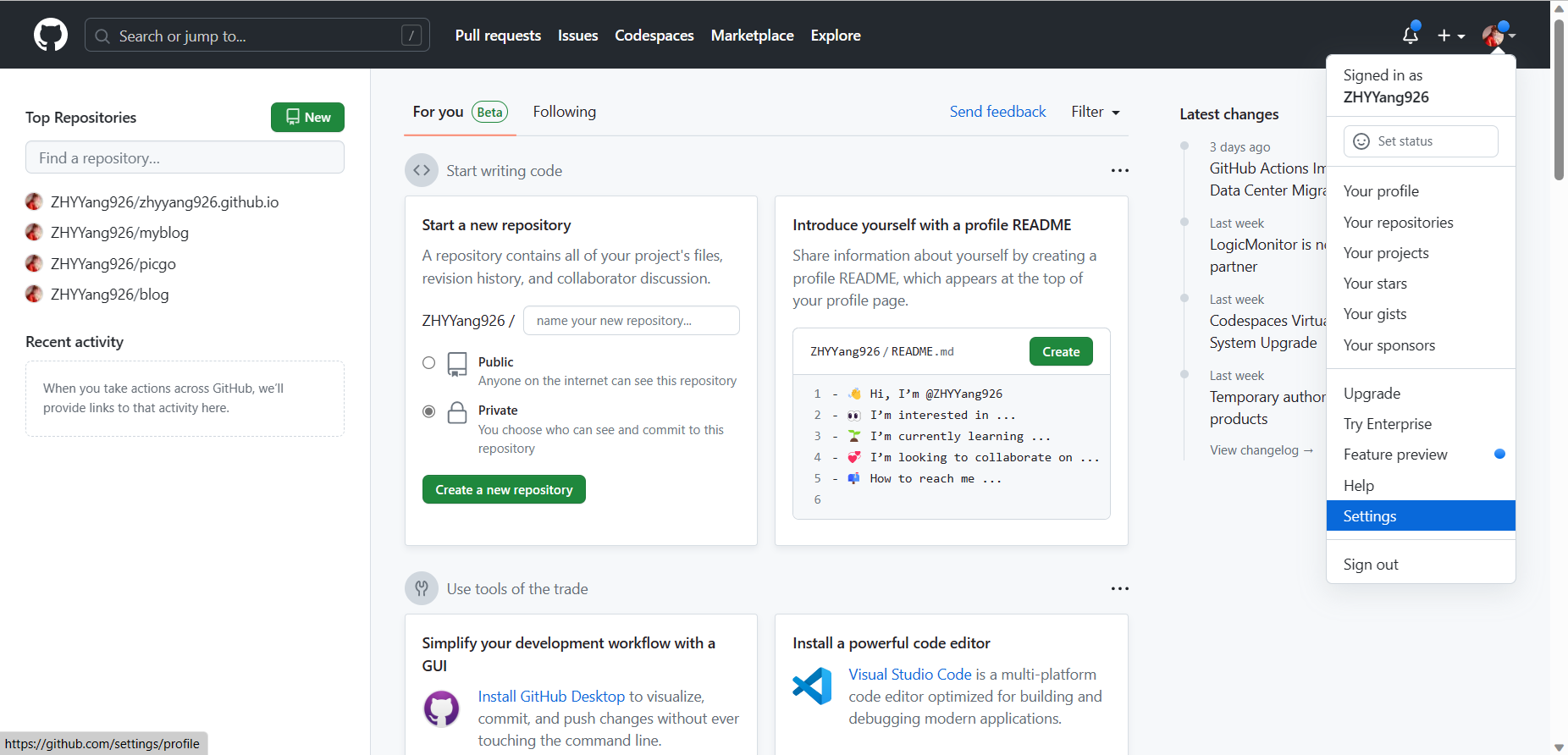Click the Visual Studio Code logo
The image size is (1568, 755).
click(x=812, y=686)
